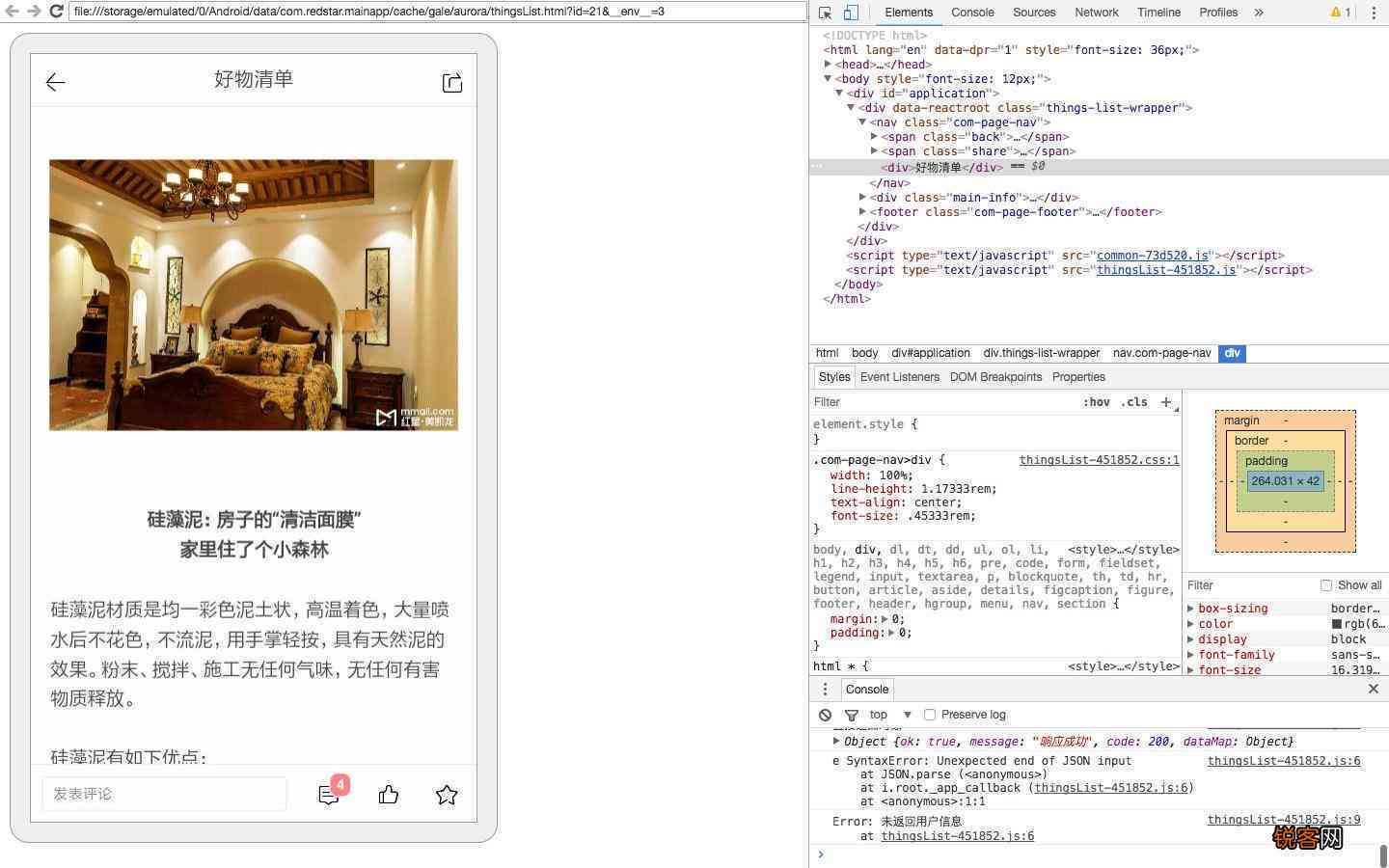Viewport: 1389px width, 868px height.
Task: Close the Console drawer
Action: (1374, 690)
